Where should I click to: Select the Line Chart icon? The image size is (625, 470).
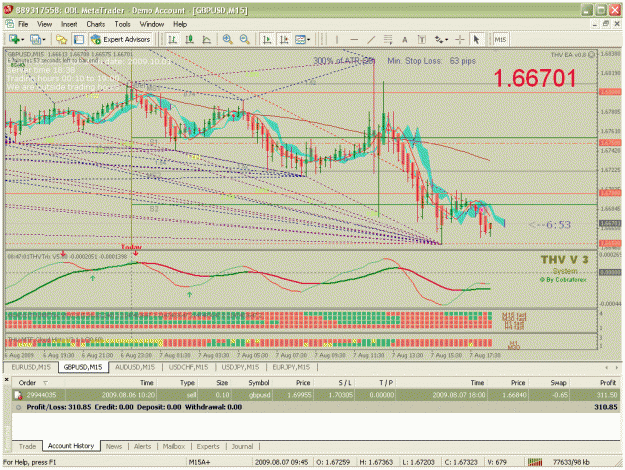207,39
